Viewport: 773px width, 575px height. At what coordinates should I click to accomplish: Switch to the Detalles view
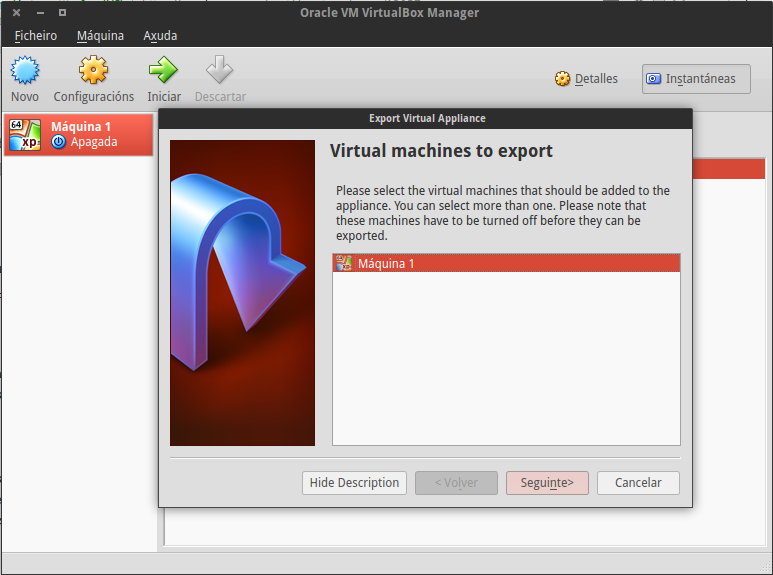tap(586, 79)
